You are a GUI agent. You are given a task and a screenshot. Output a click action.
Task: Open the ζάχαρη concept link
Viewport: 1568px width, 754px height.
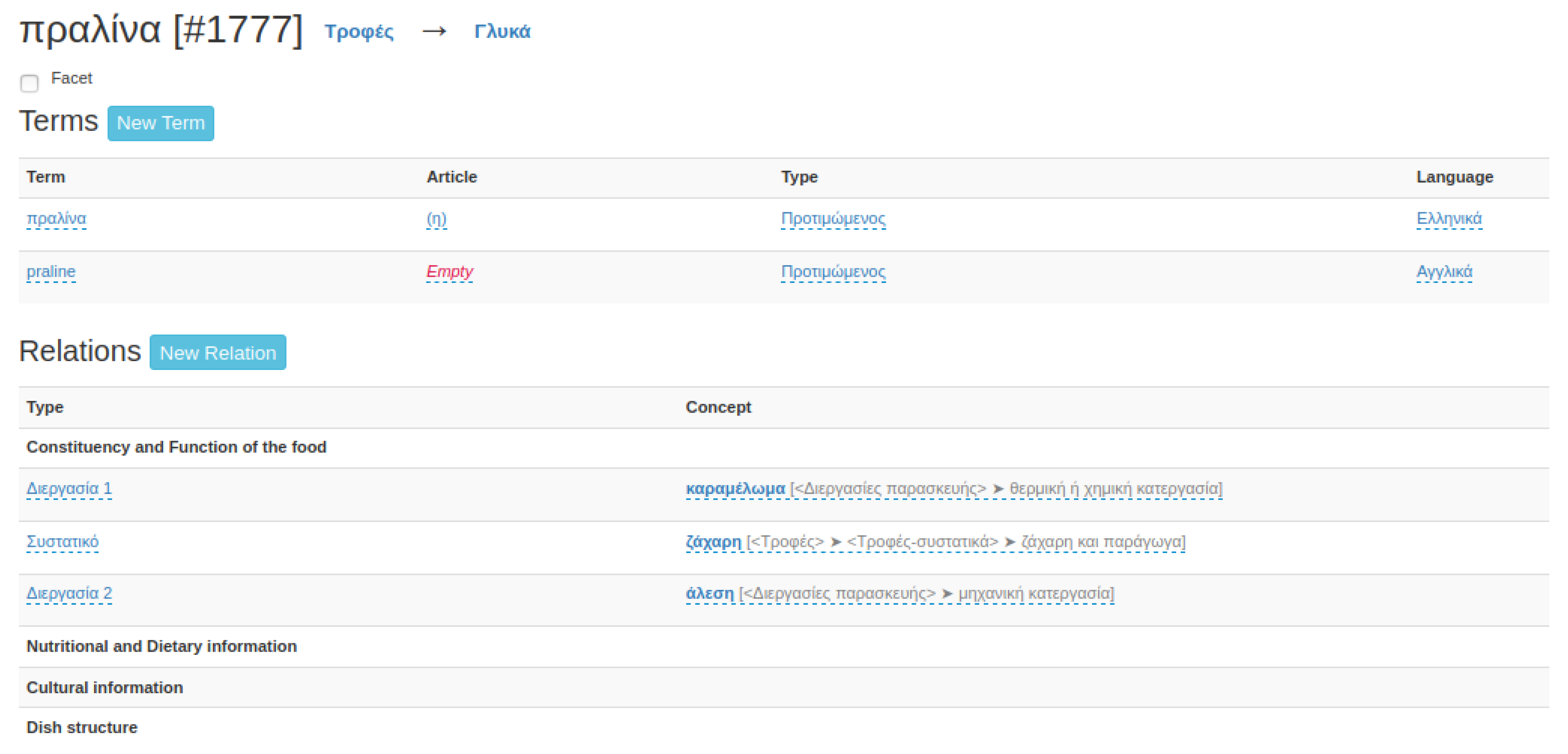pos(713,542)
